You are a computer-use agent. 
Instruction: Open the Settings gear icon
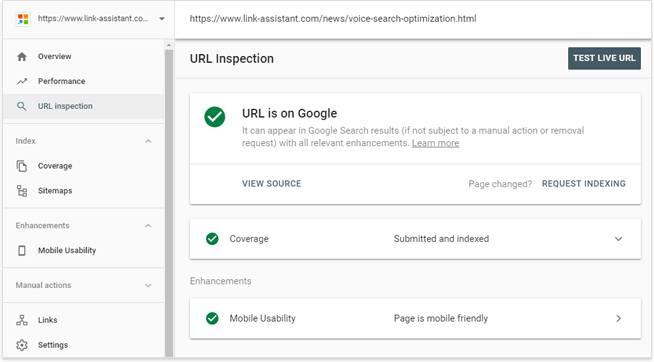(22, 345)
